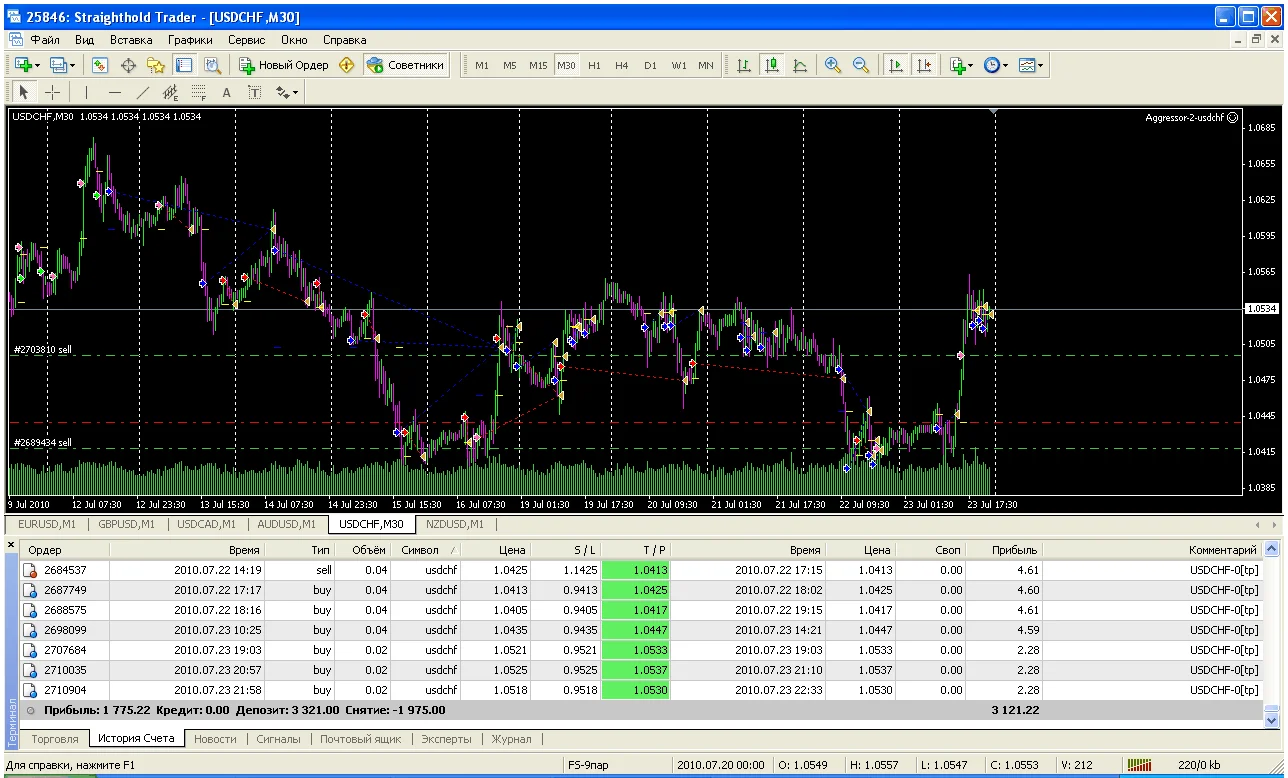Click the Новый Ордер button
The width and height of the screenshot is (1288, 778).
click(284, 65)
